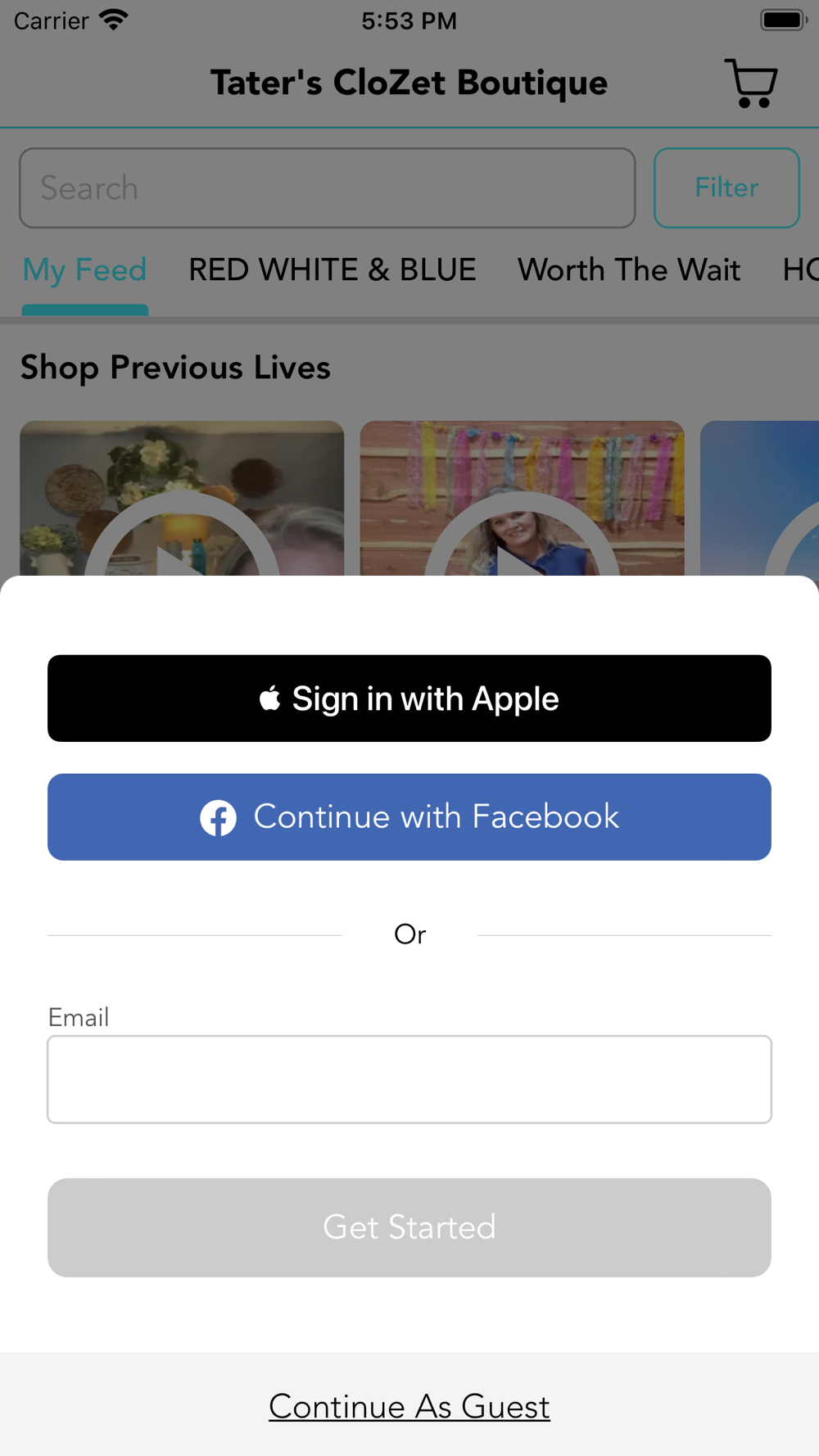Tap the Tater's CloZet Boutique title
The image size is (819, 1456).
coord(409,83)
